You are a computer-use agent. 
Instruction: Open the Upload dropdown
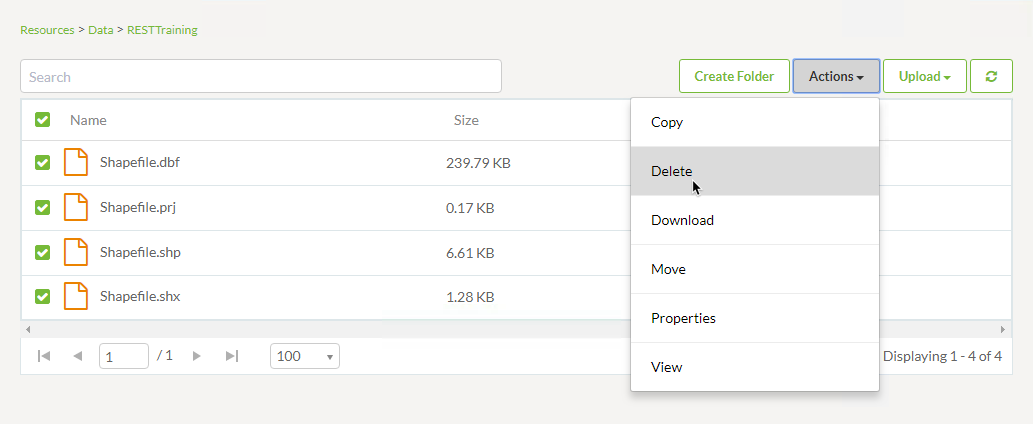pyautogui.click(x=924, y=76)
